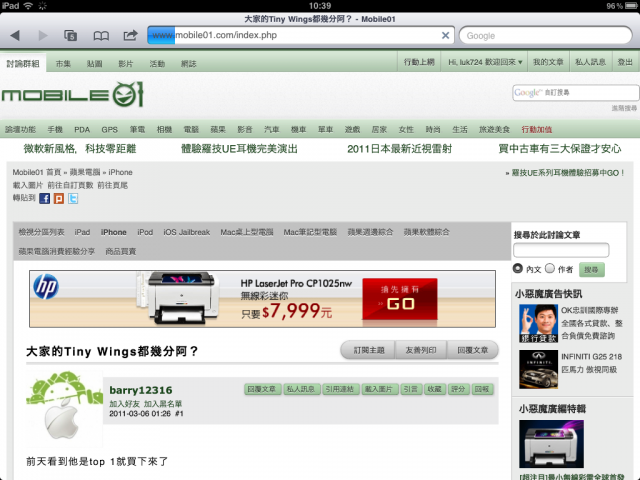Screen dimensions: 640x480
Task: Click the GO button in HP ad
Action: pos(400,299)
